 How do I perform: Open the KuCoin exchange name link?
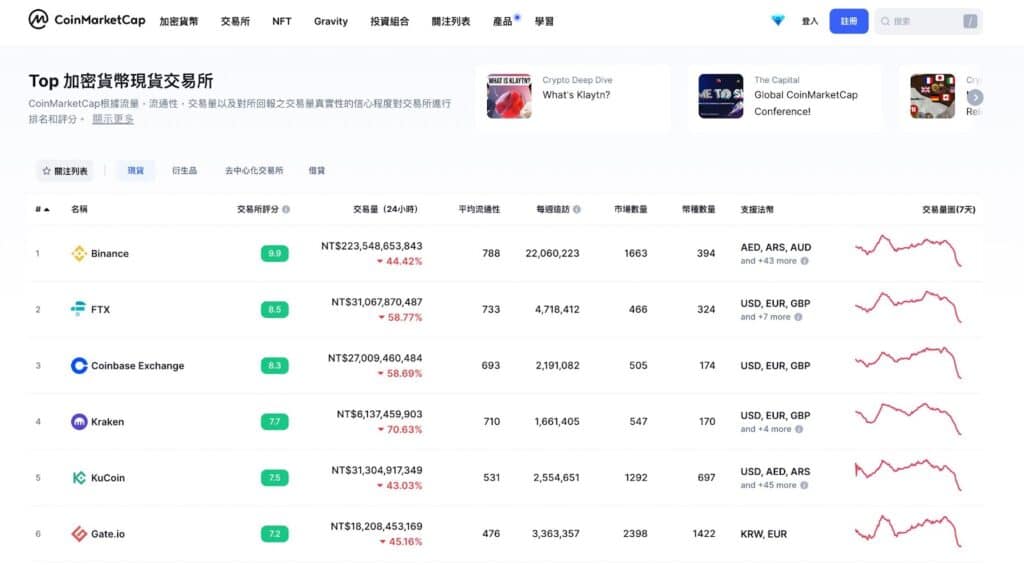coord(108,478)
